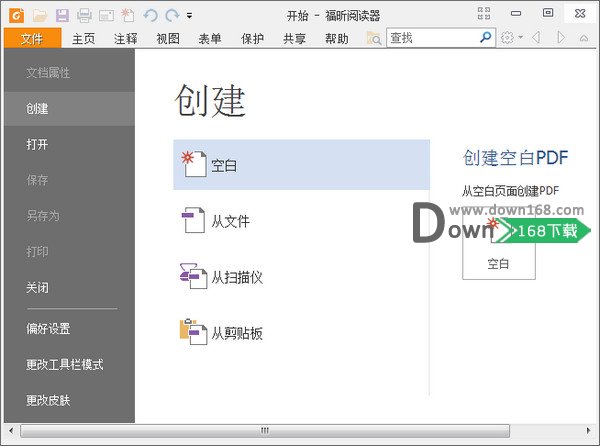
Task: Click the magnifier icon in the find box
Action: click(486, 37)
